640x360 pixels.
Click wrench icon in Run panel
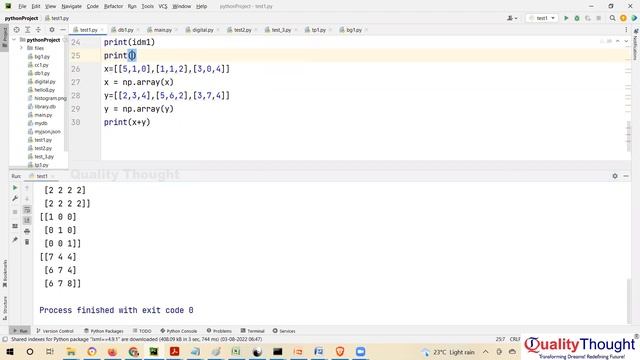click(15, 198)
